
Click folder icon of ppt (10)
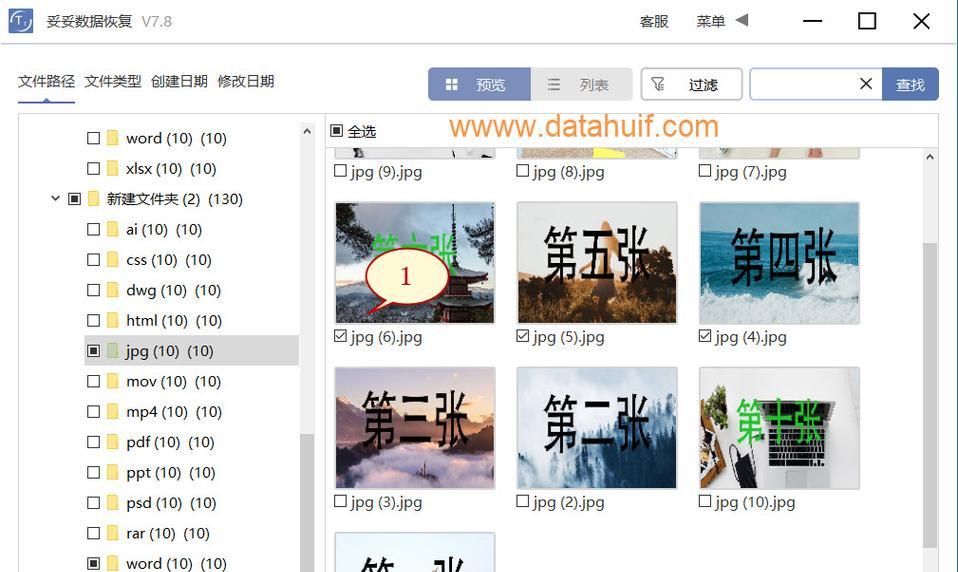112,472
